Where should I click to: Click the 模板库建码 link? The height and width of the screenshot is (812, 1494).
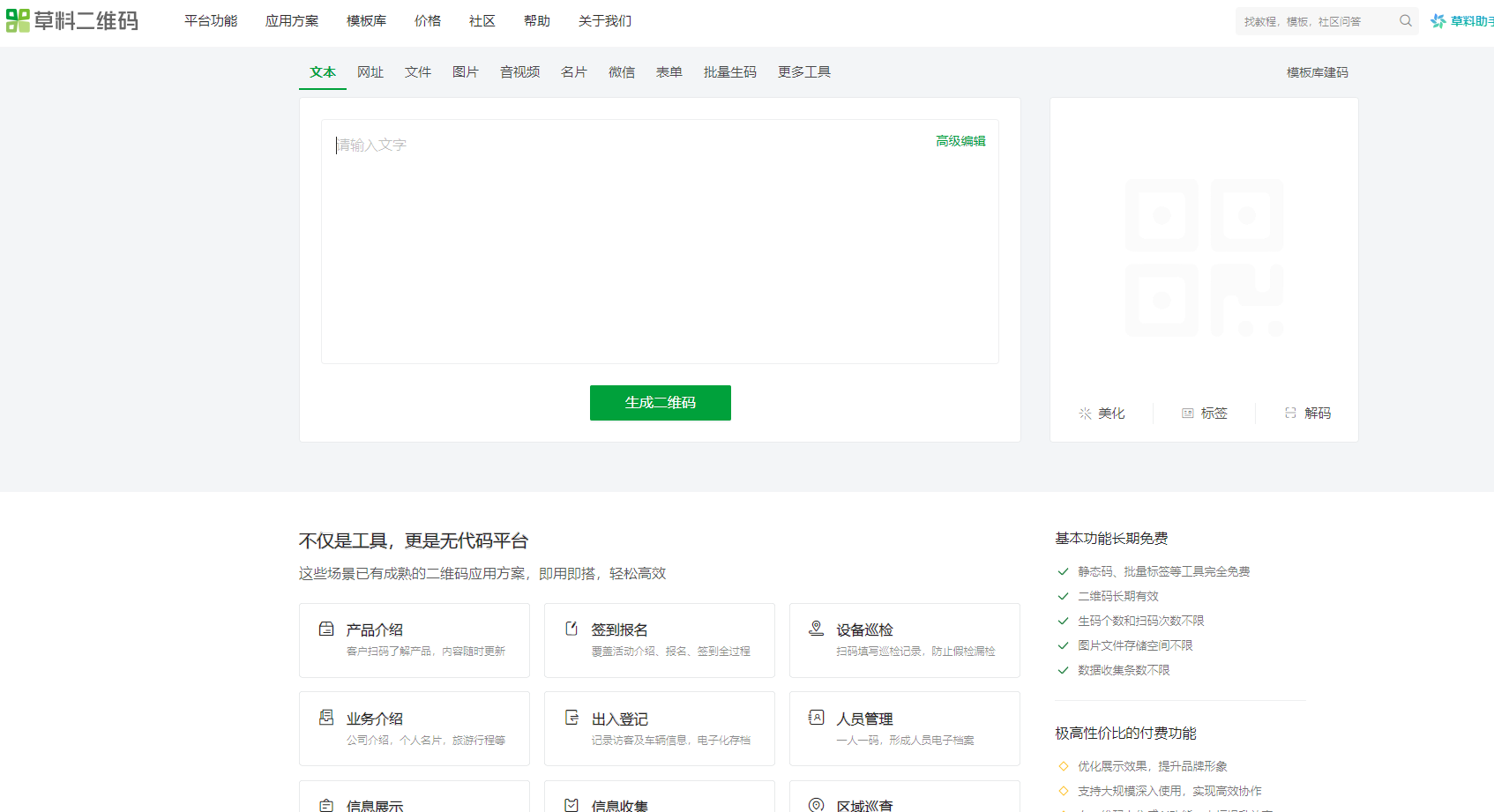point(1317,72)
